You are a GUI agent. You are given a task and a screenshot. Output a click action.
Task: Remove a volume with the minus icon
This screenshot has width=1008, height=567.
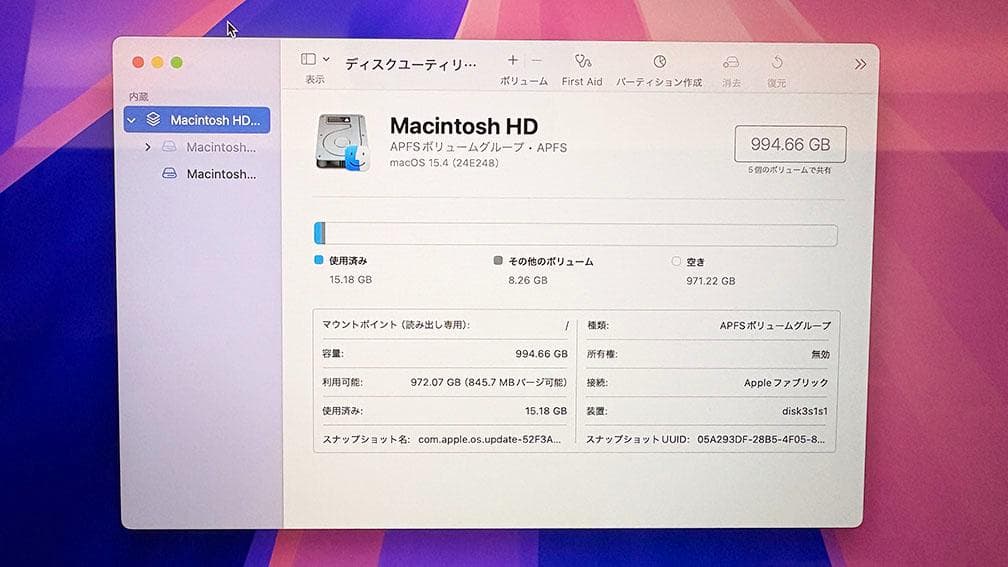537,60
